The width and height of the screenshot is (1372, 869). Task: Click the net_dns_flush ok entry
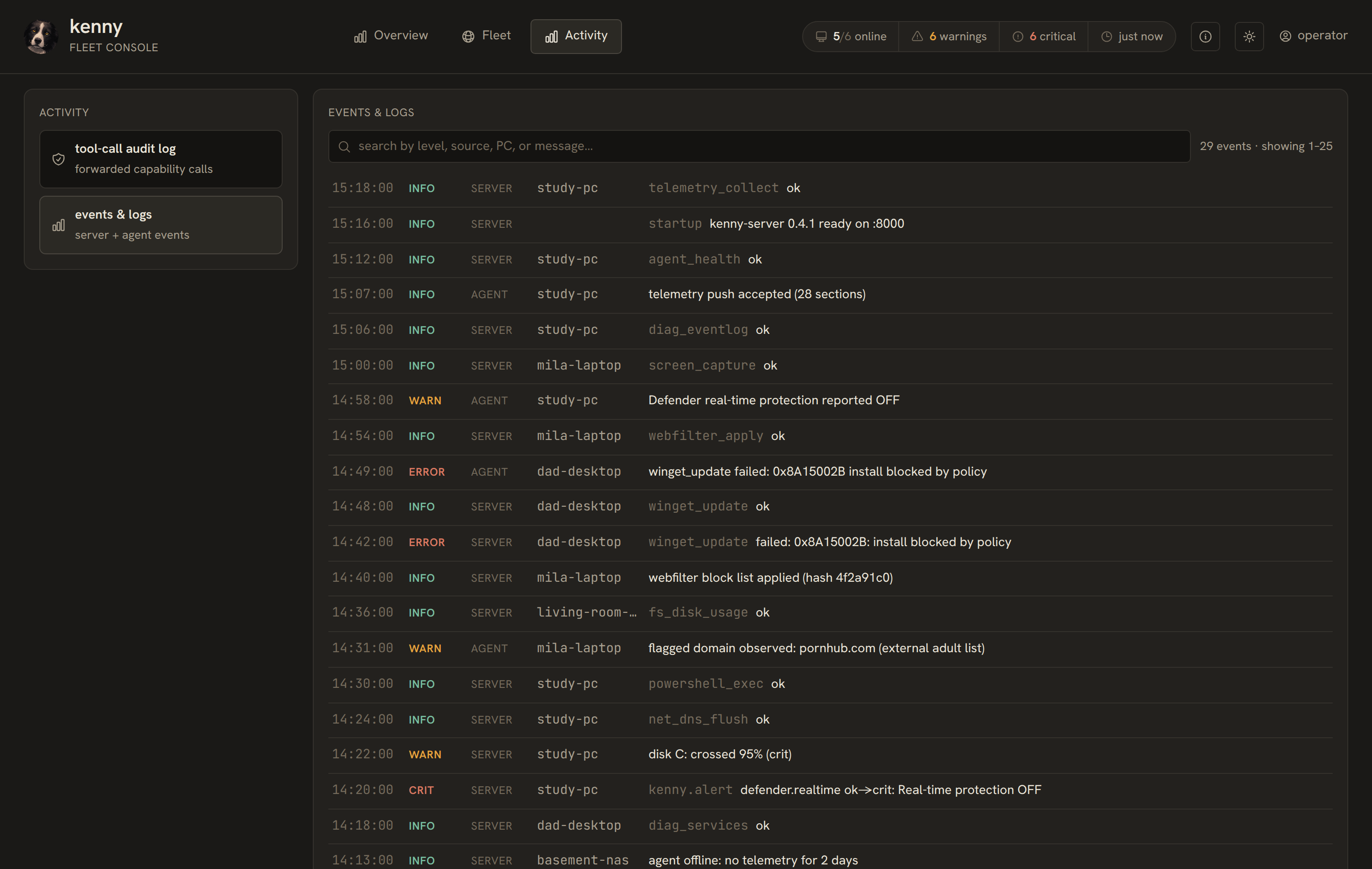709,720
